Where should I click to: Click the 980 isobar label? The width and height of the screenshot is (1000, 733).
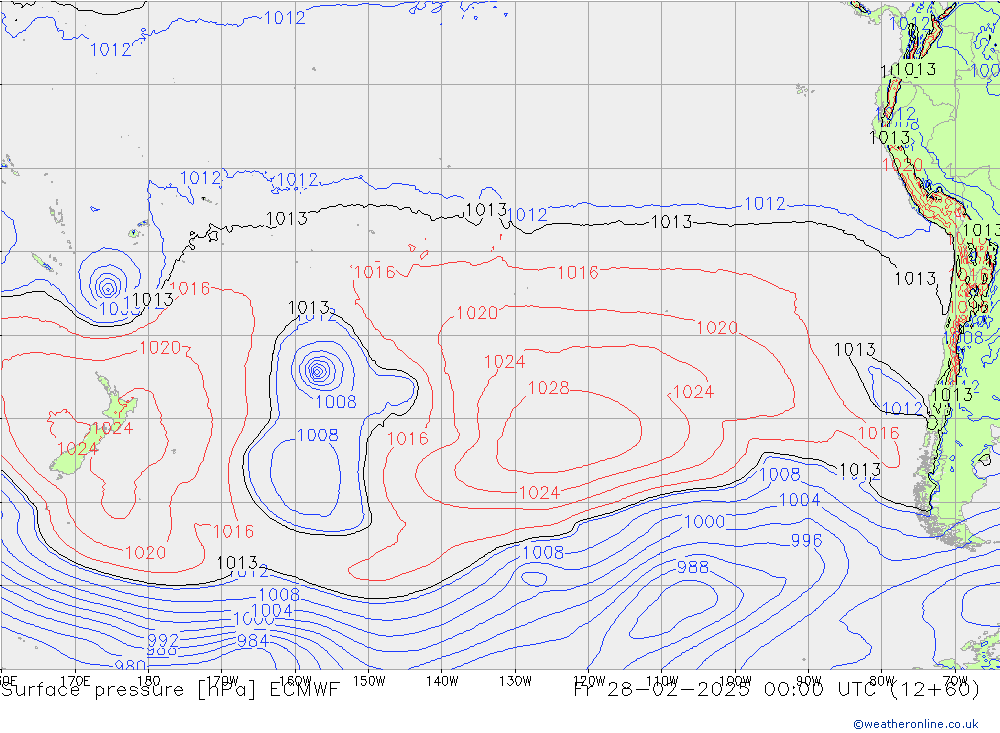pos(130,666)
